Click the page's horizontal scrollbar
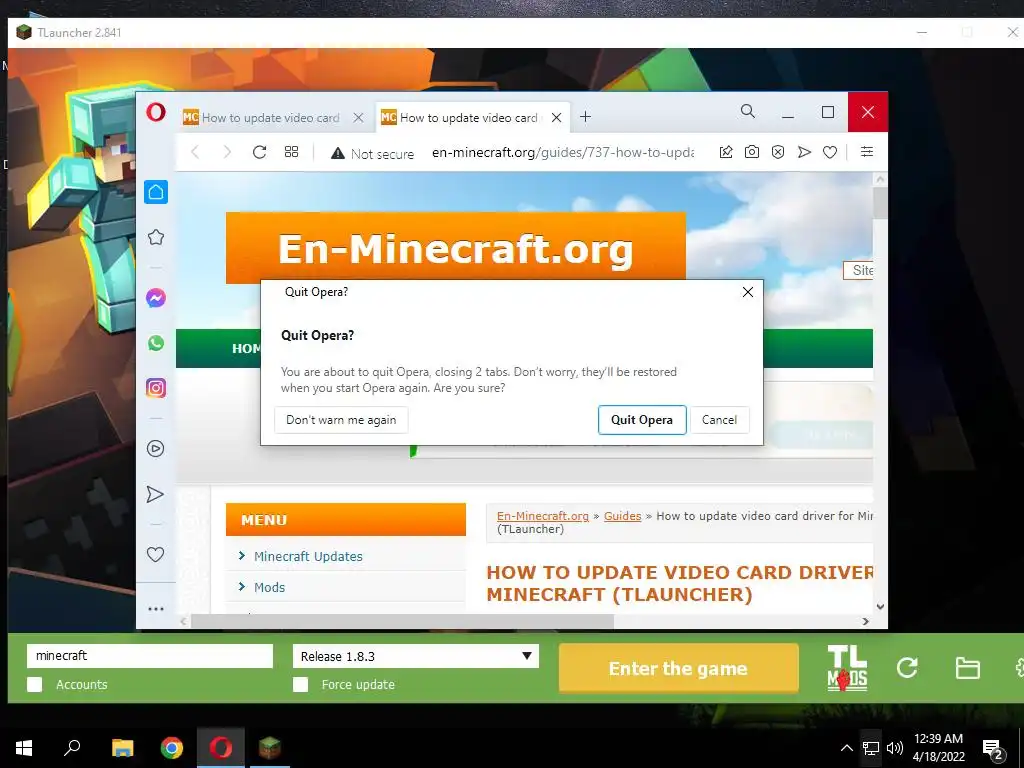 click(402, 621)
